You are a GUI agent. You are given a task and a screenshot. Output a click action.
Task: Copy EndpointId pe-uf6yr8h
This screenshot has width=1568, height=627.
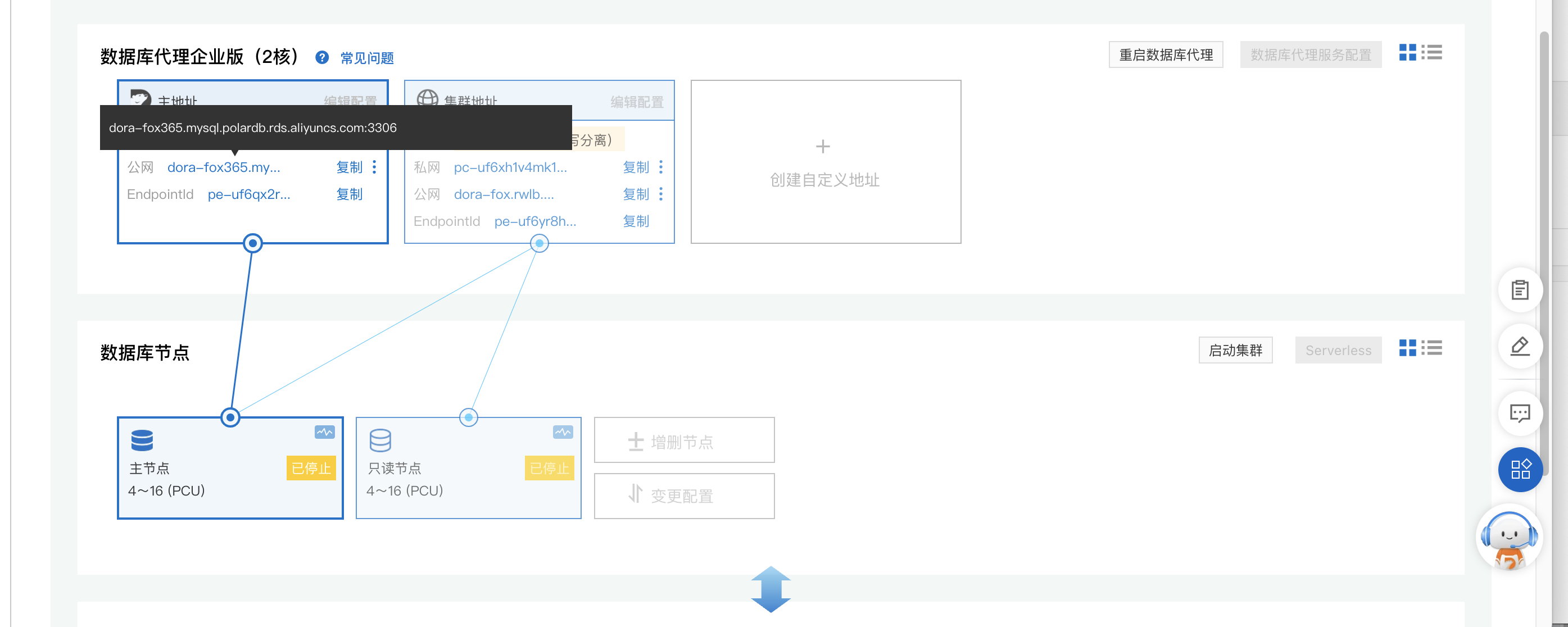[x=636, y=221]
